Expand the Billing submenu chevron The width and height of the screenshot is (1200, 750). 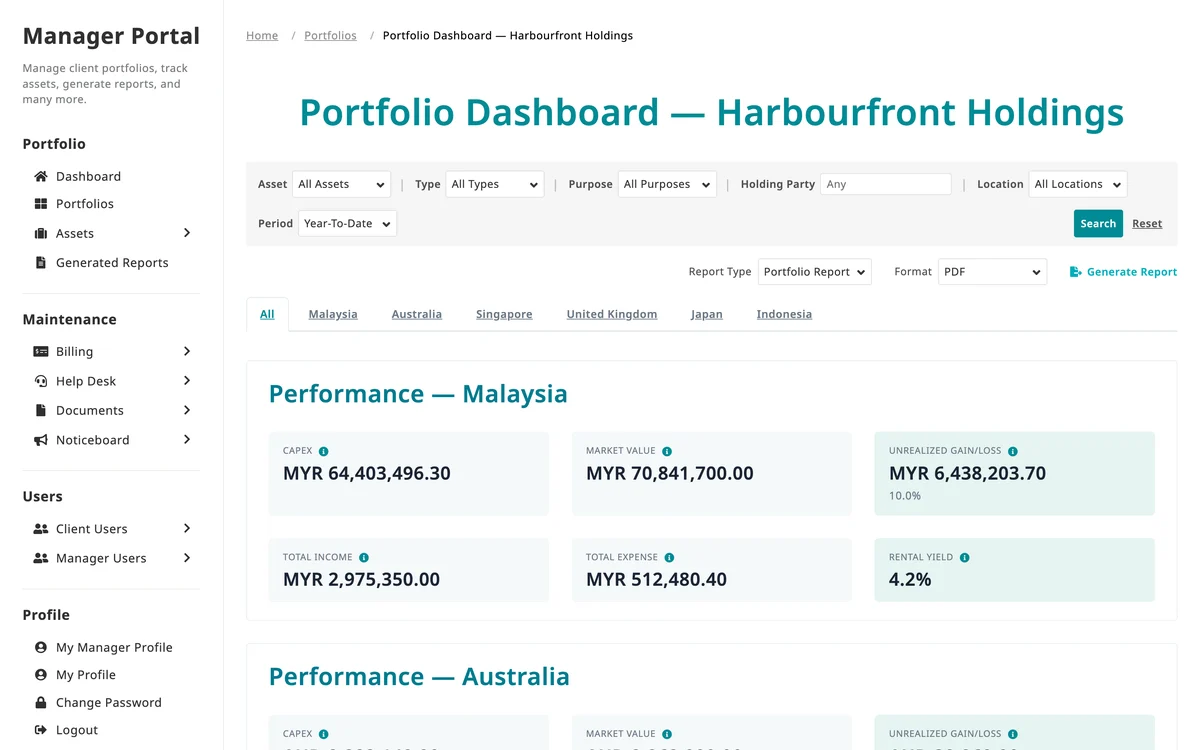pyautogui.click(x=187, y=352)
